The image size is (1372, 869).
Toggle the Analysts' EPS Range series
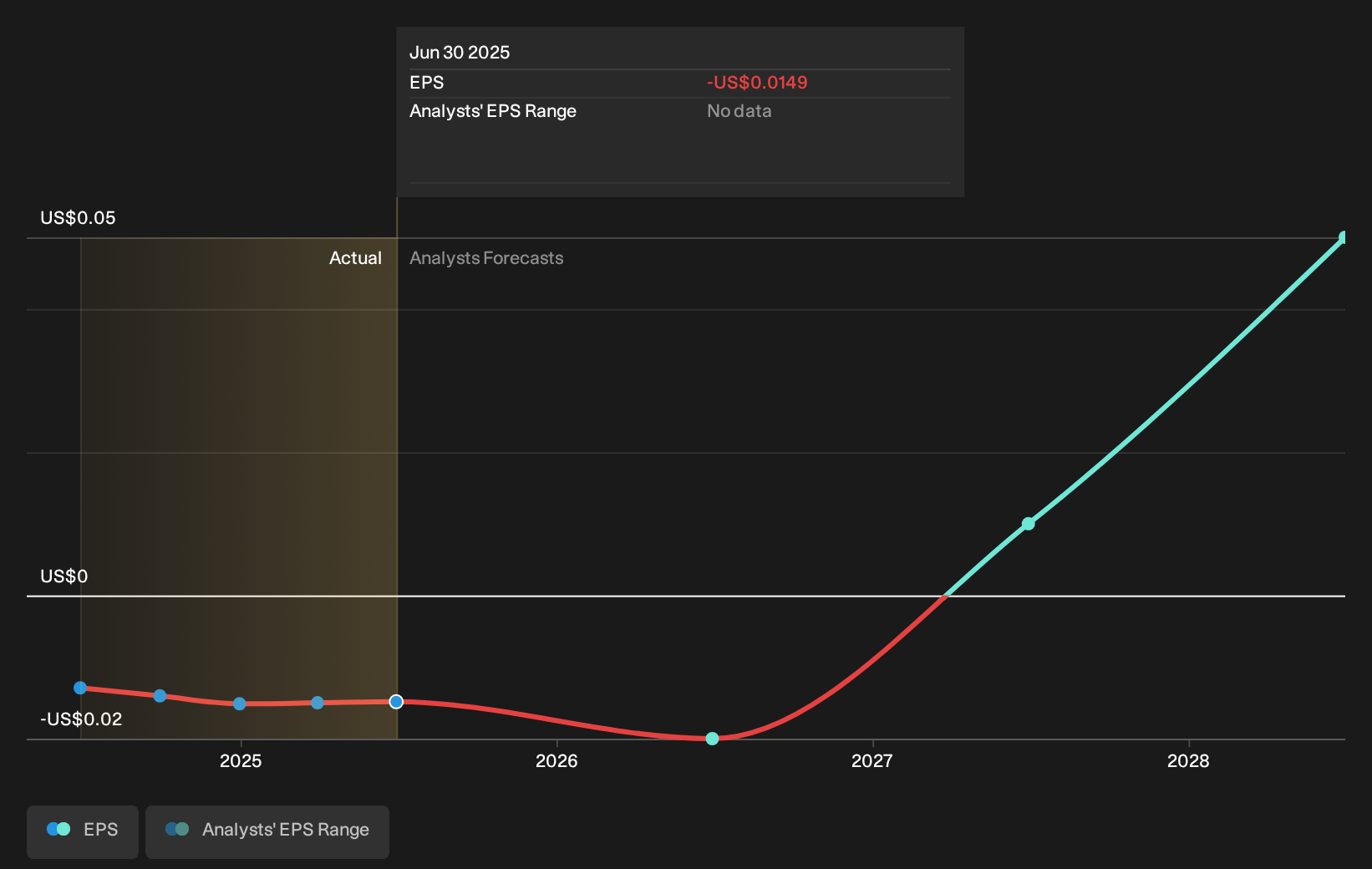click(267, 831)
